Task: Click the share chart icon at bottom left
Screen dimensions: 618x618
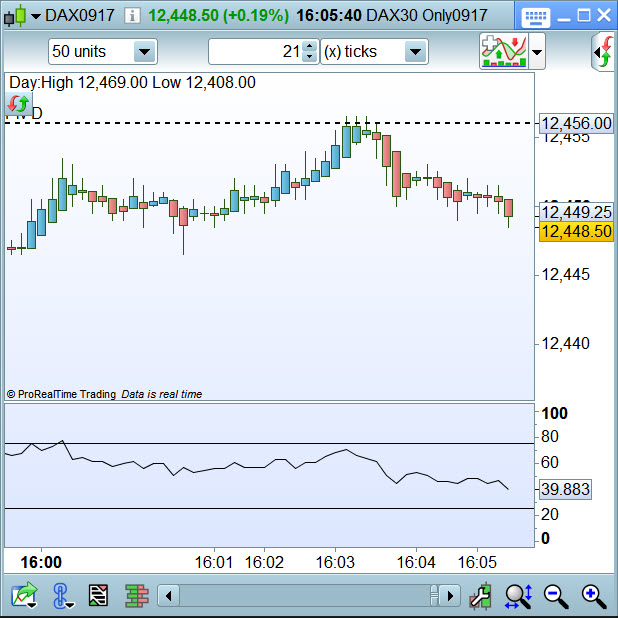Action: click(24, 596)
